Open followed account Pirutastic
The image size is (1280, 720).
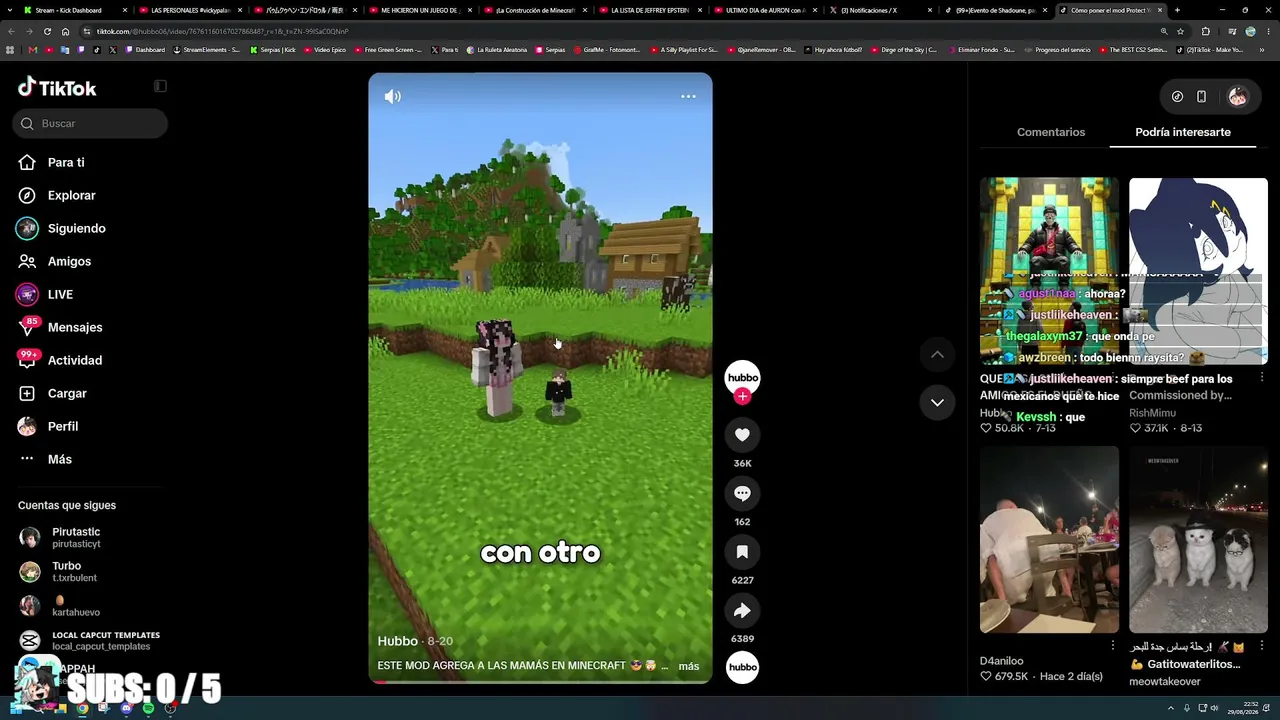(x=76, y=538)
